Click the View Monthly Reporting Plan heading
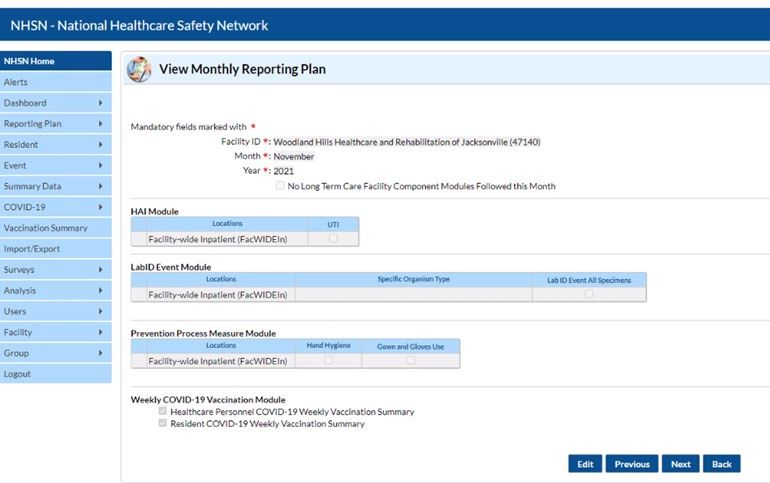770x483 pixels. [x=243, y=69]
